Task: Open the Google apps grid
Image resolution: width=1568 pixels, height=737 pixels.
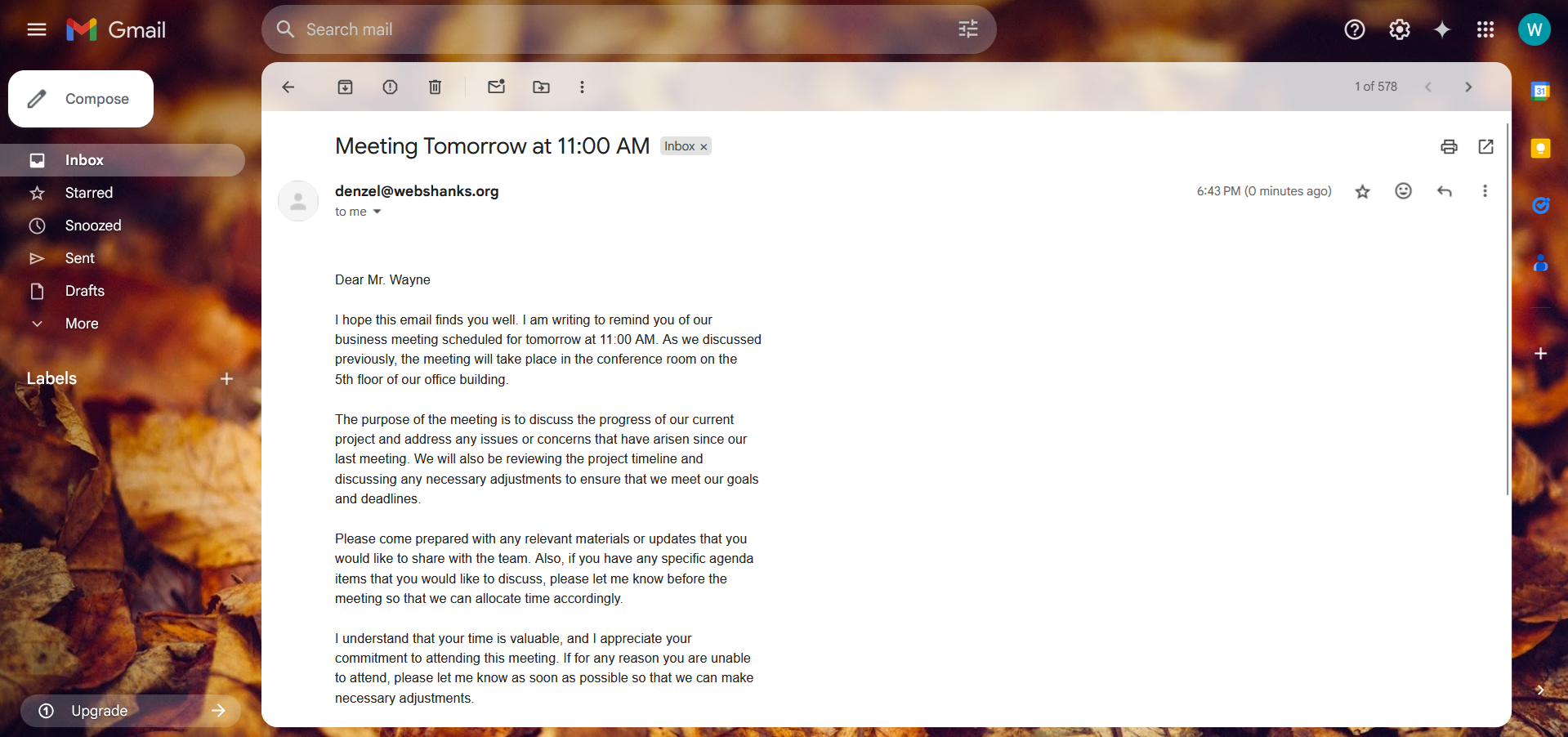Action: click(1485, 30)
